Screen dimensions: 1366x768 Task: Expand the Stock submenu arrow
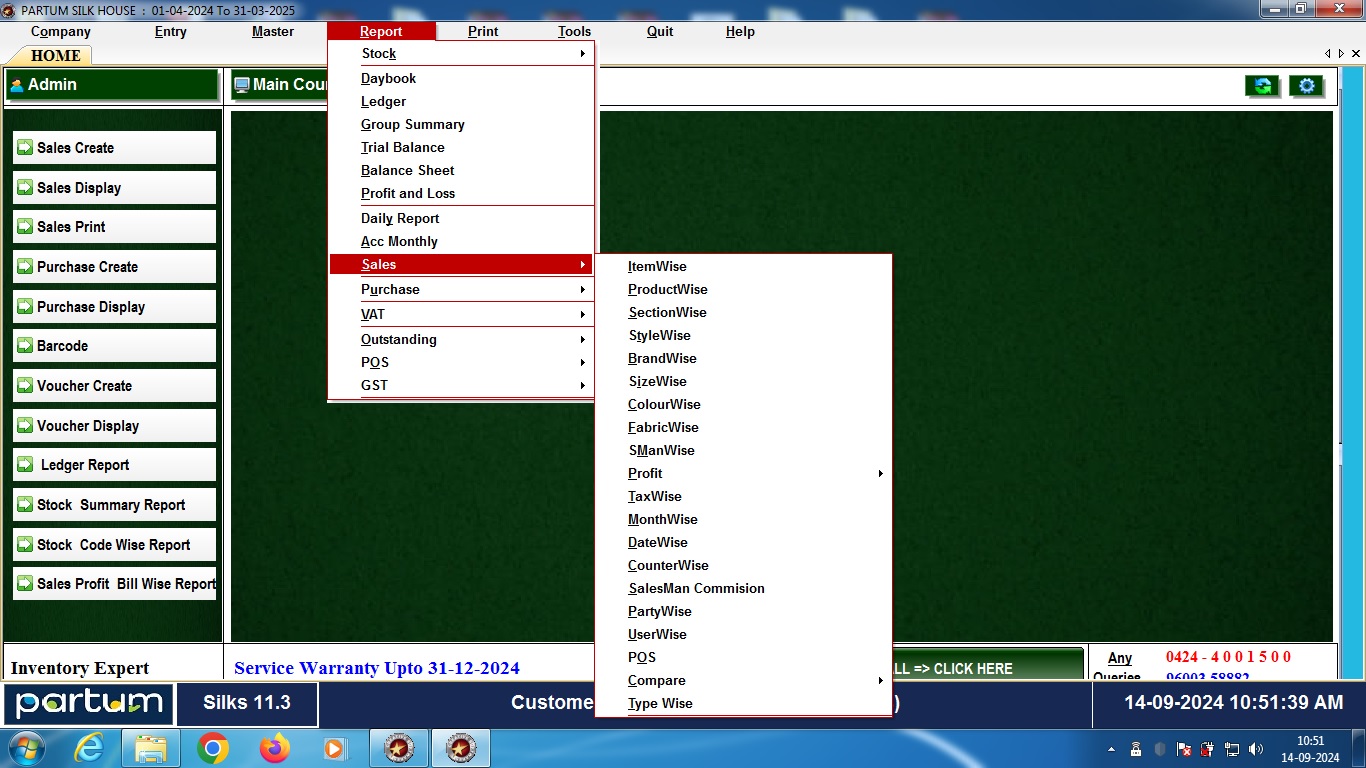[x=582, y=53]
